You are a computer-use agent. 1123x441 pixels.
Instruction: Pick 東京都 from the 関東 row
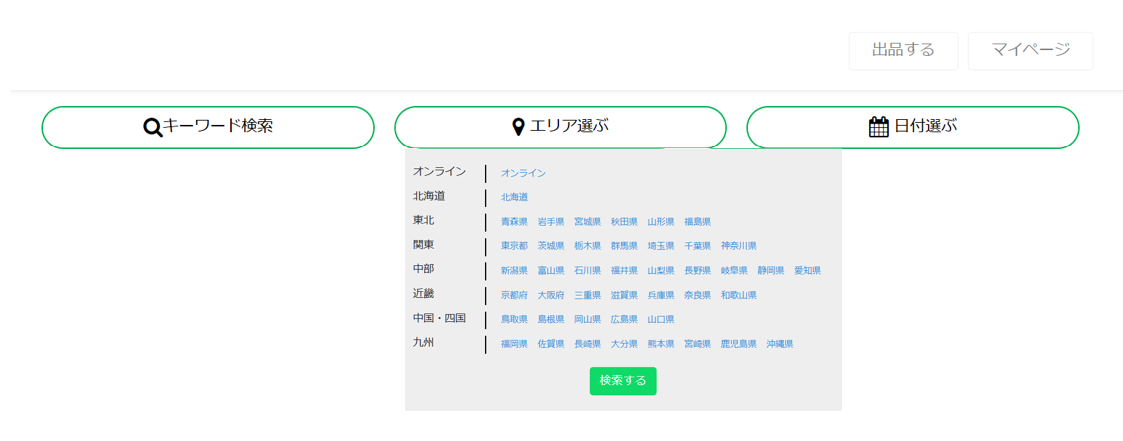tap(514, 246)
